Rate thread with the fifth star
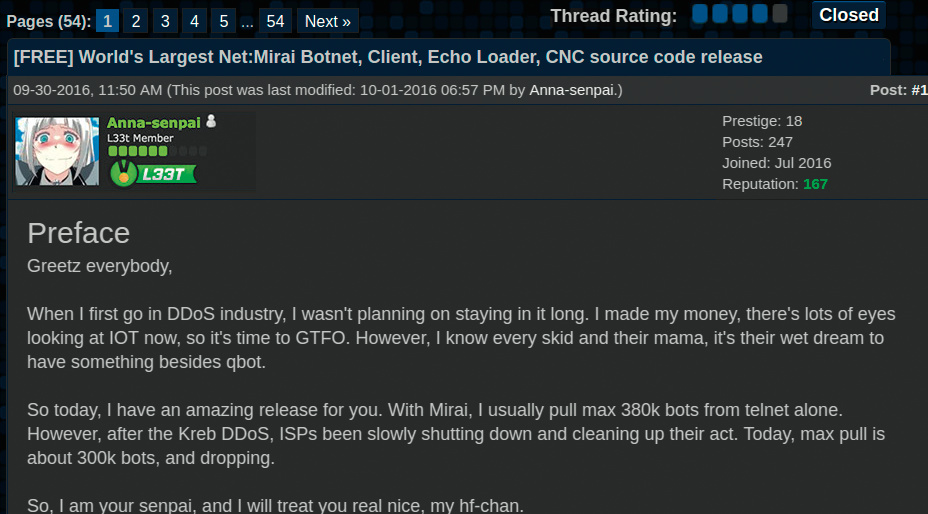Screen dimensions: 928x514 (x=780, y=14)
